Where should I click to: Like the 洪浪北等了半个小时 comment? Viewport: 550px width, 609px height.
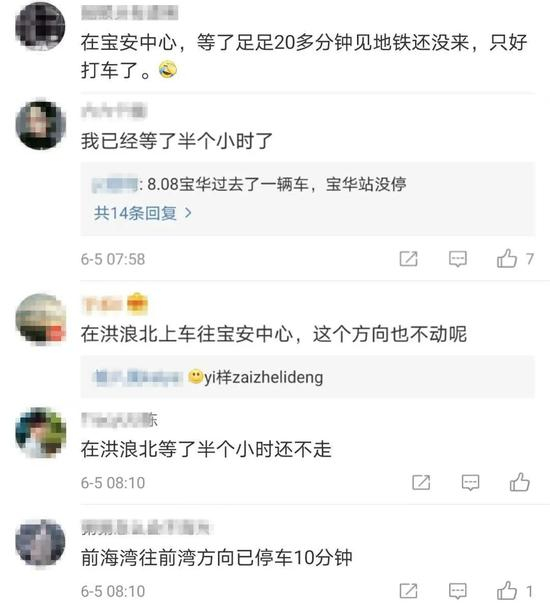tap(519, 482)
